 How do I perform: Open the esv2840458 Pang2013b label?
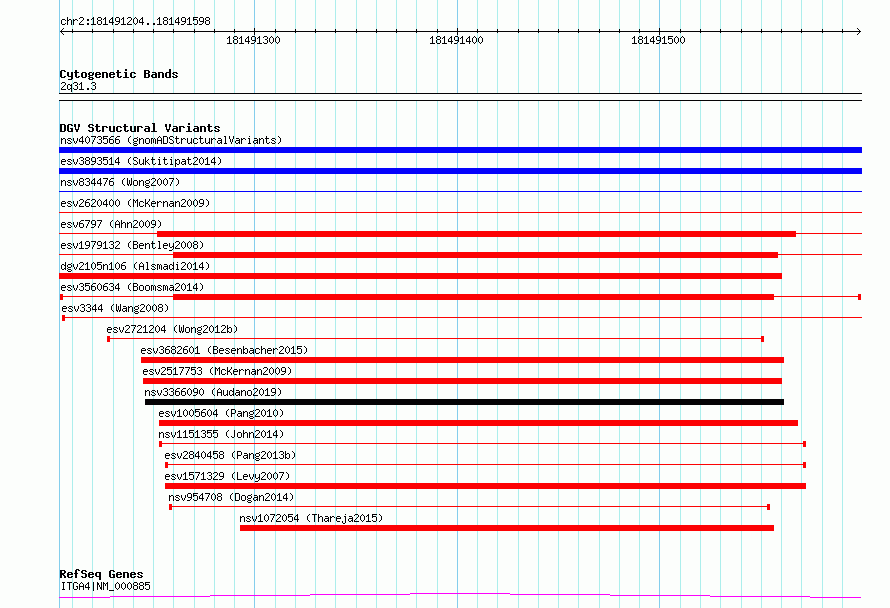pos(230,455)
